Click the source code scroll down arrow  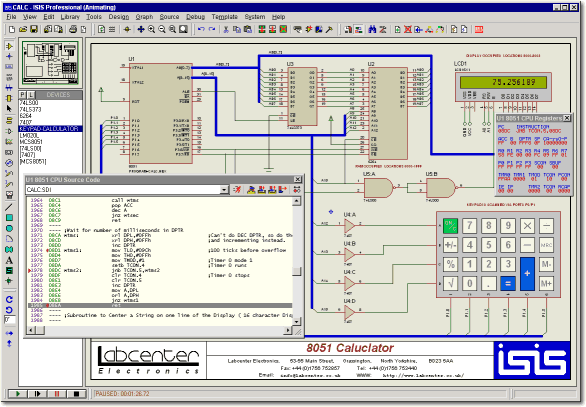pos(296,321)
